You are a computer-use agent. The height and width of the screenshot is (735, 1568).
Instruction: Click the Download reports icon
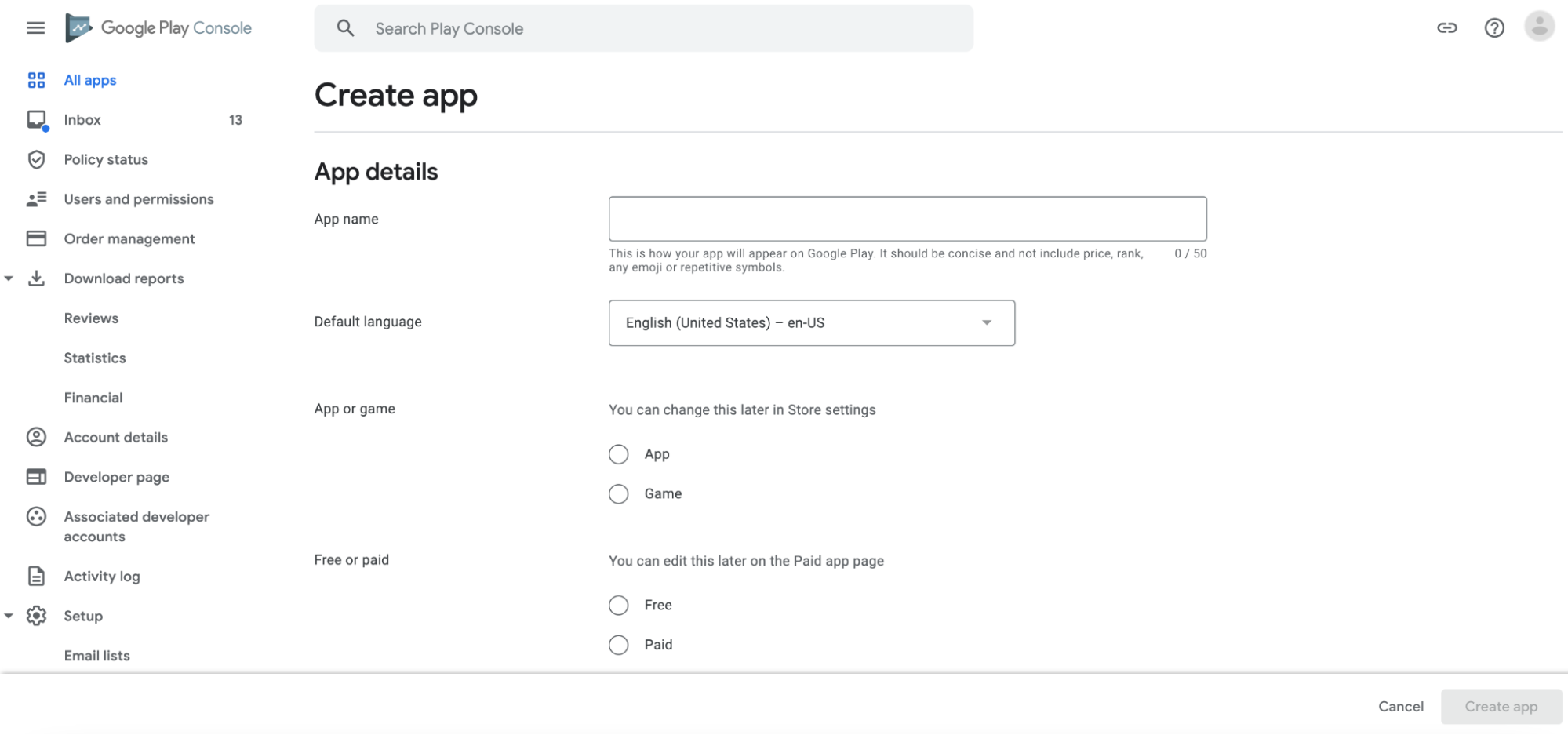pos(36,278)
